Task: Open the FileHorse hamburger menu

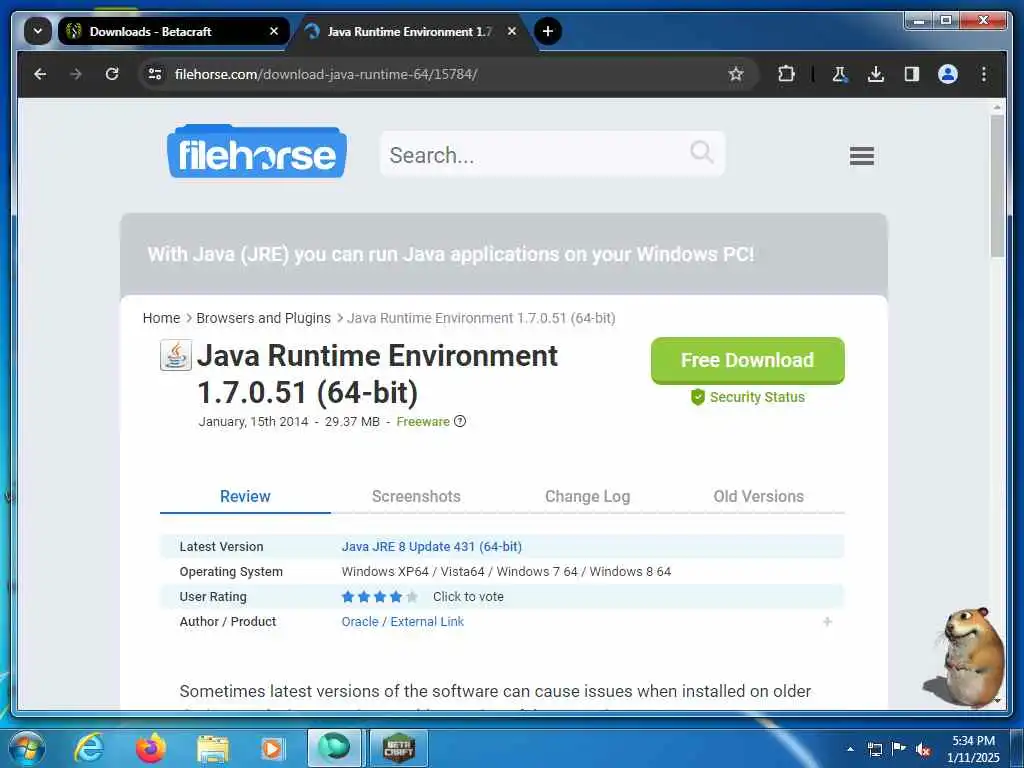Action: tap(861, 155)
